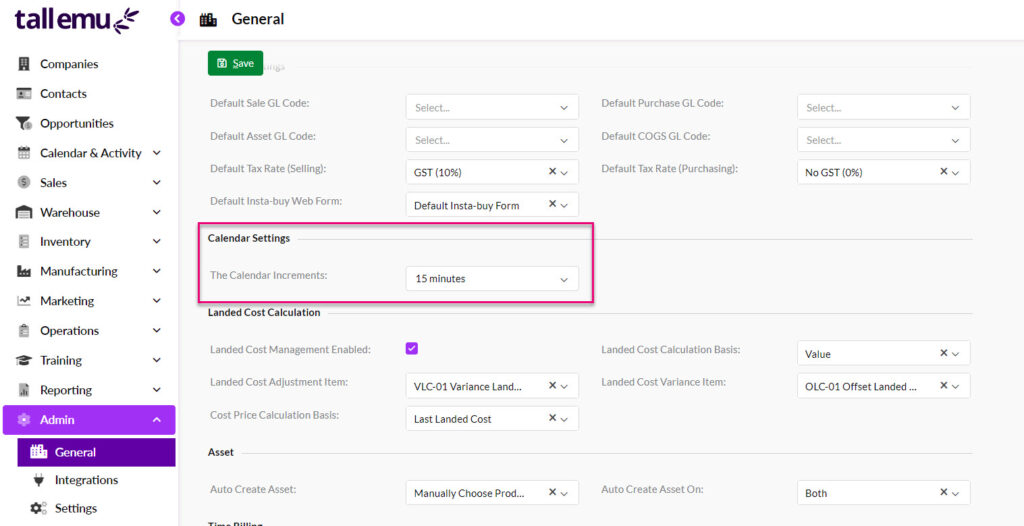The width and height of the screenshot is (1024, 526).
Task: Open Default Sale GL Code dropdown
Action: pos(492,107)
